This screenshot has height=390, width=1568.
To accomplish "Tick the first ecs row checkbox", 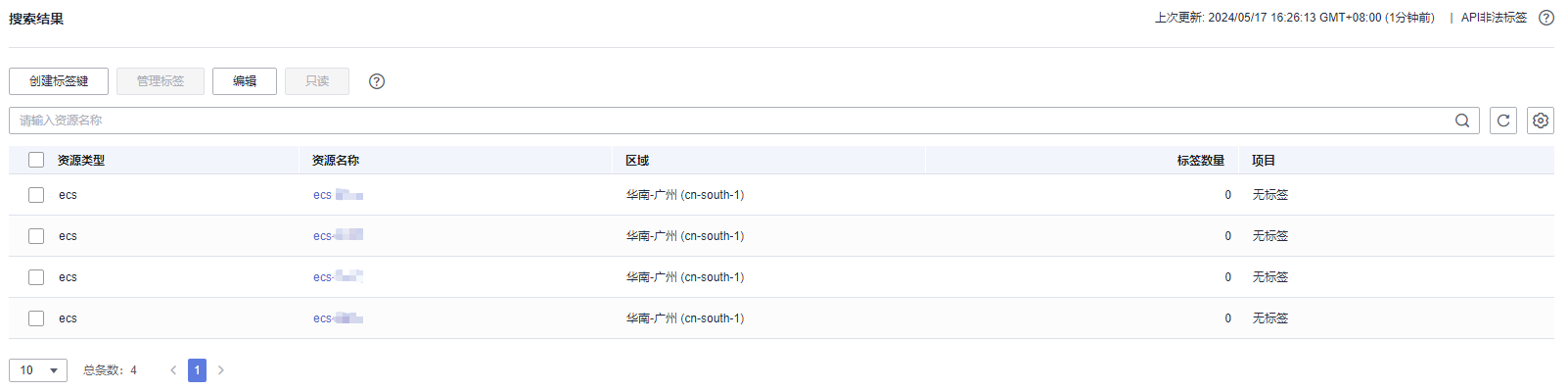I will pos(36,195).
